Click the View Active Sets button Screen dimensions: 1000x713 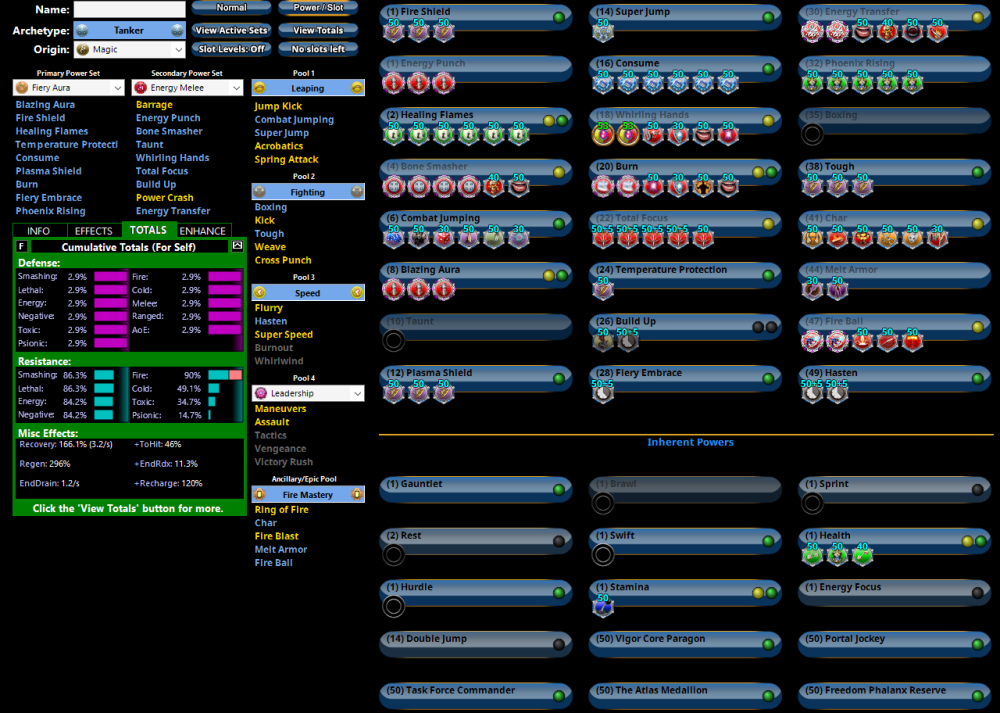[x=231, y=30]
